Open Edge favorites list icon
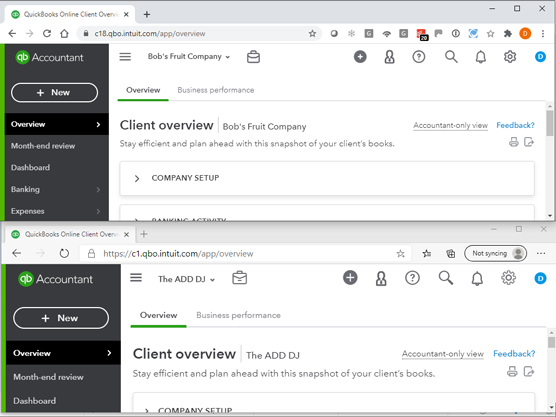Viewport: 556px width, 417px height. [427, 254]
